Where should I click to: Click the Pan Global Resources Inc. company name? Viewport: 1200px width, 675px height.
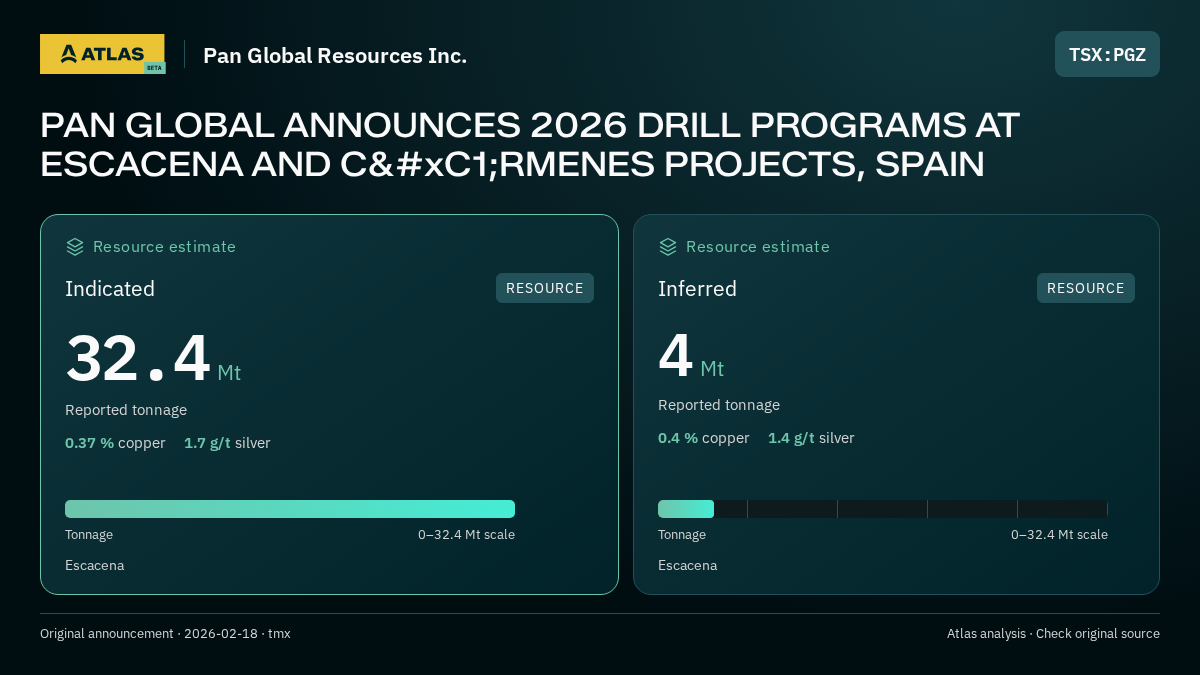[x=335, y=55]
